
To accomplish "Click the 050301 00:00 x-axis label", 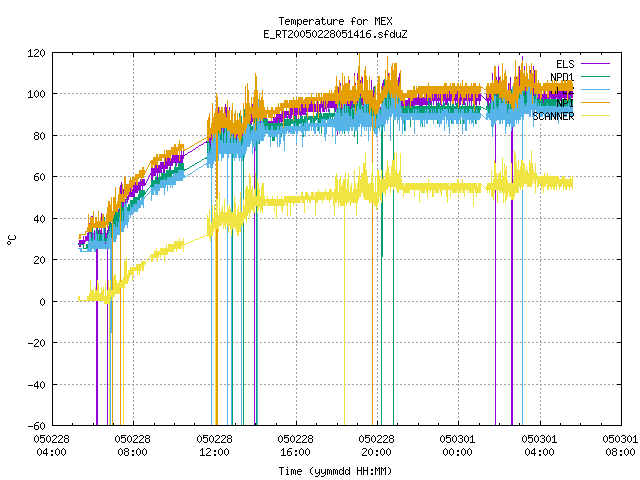I will [x=458, y=446].
